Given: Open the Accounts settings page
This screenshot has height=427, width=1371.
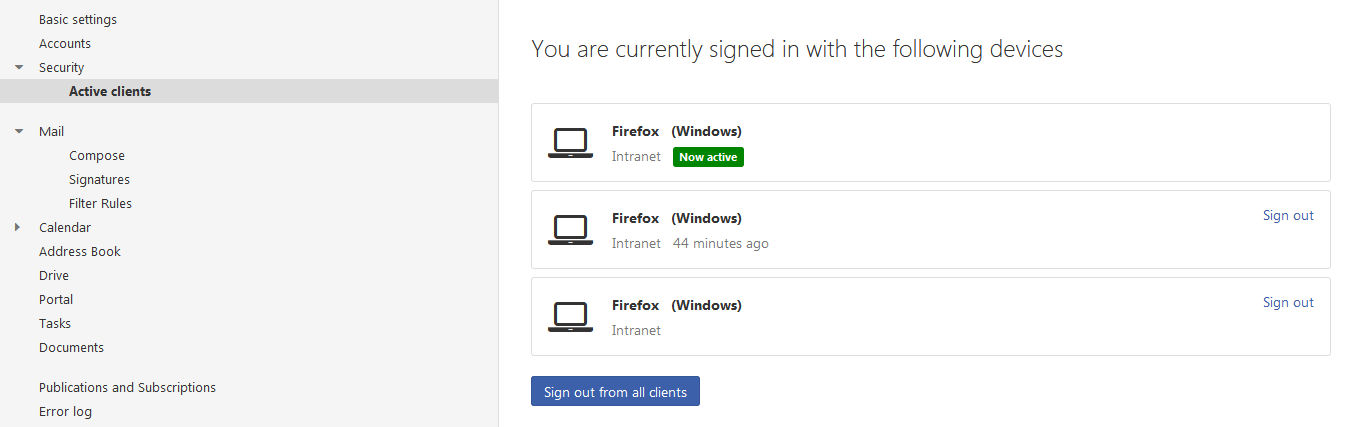Looking at the screenshot, I should point(65,44).
